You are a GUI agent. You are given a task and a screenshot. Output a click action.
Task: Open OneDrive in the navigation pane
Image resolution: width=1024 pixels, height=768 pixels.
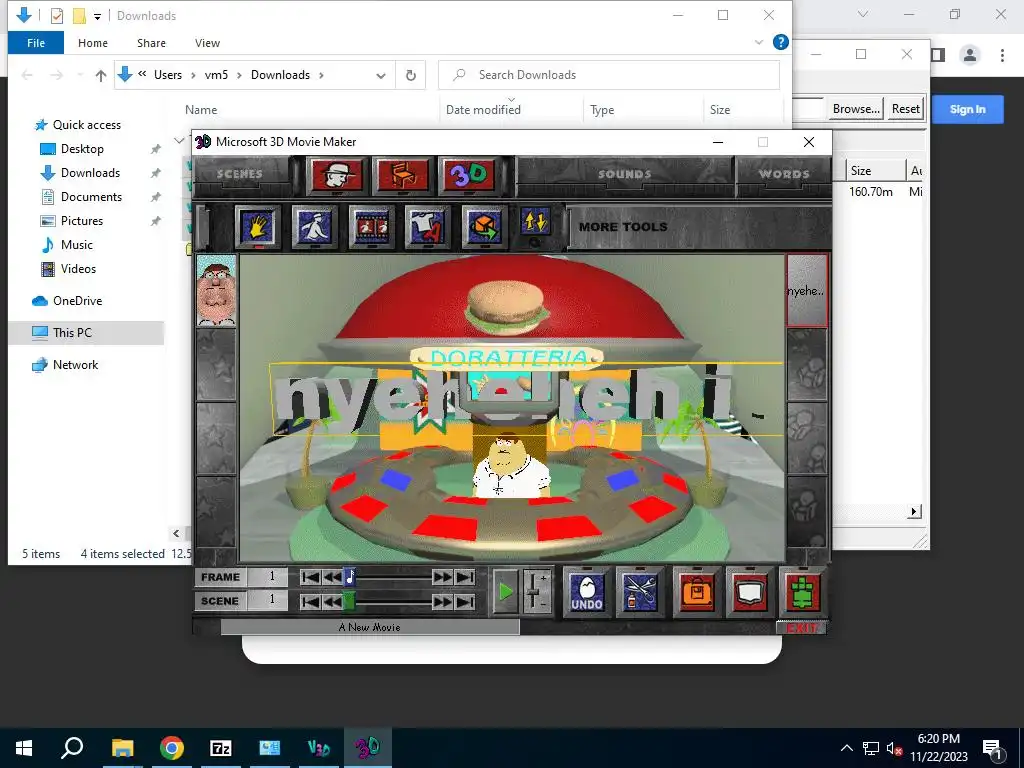(77, 301)
